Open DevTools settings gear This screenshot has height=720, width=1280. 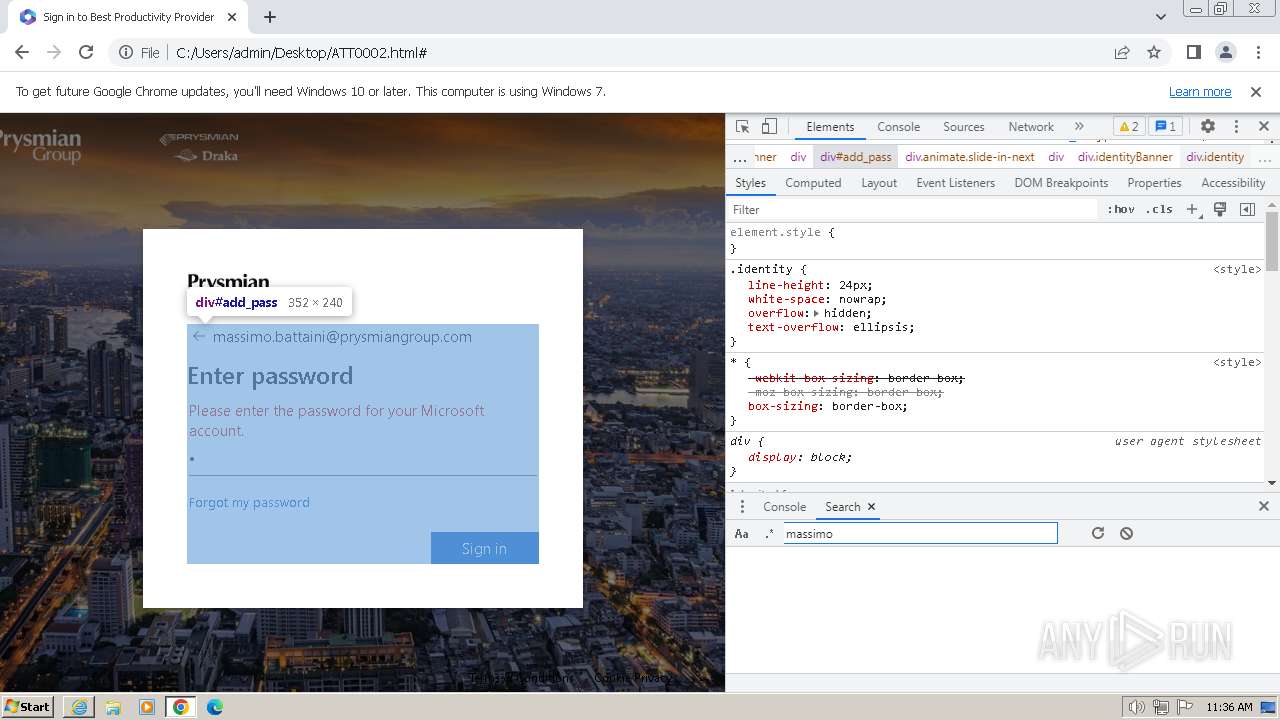pos(1208,127)
